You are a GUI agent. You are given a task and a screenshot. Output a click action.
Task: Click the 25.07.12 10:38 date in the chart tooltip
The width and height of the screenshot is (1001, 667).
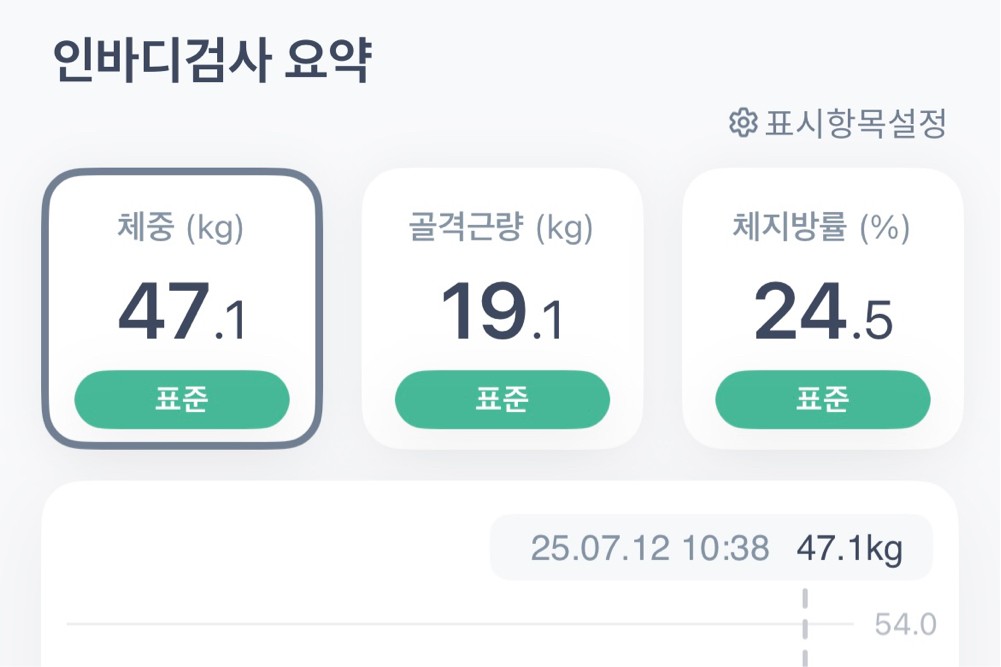(x=650, y=548)
